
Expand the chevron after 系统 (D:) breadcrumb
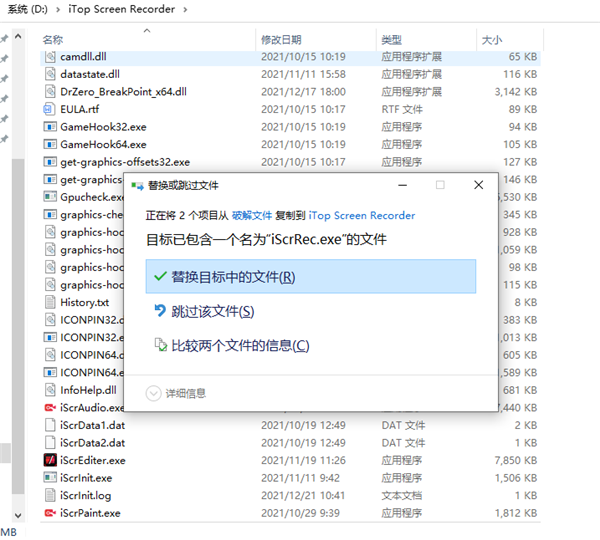click(58, 9)
